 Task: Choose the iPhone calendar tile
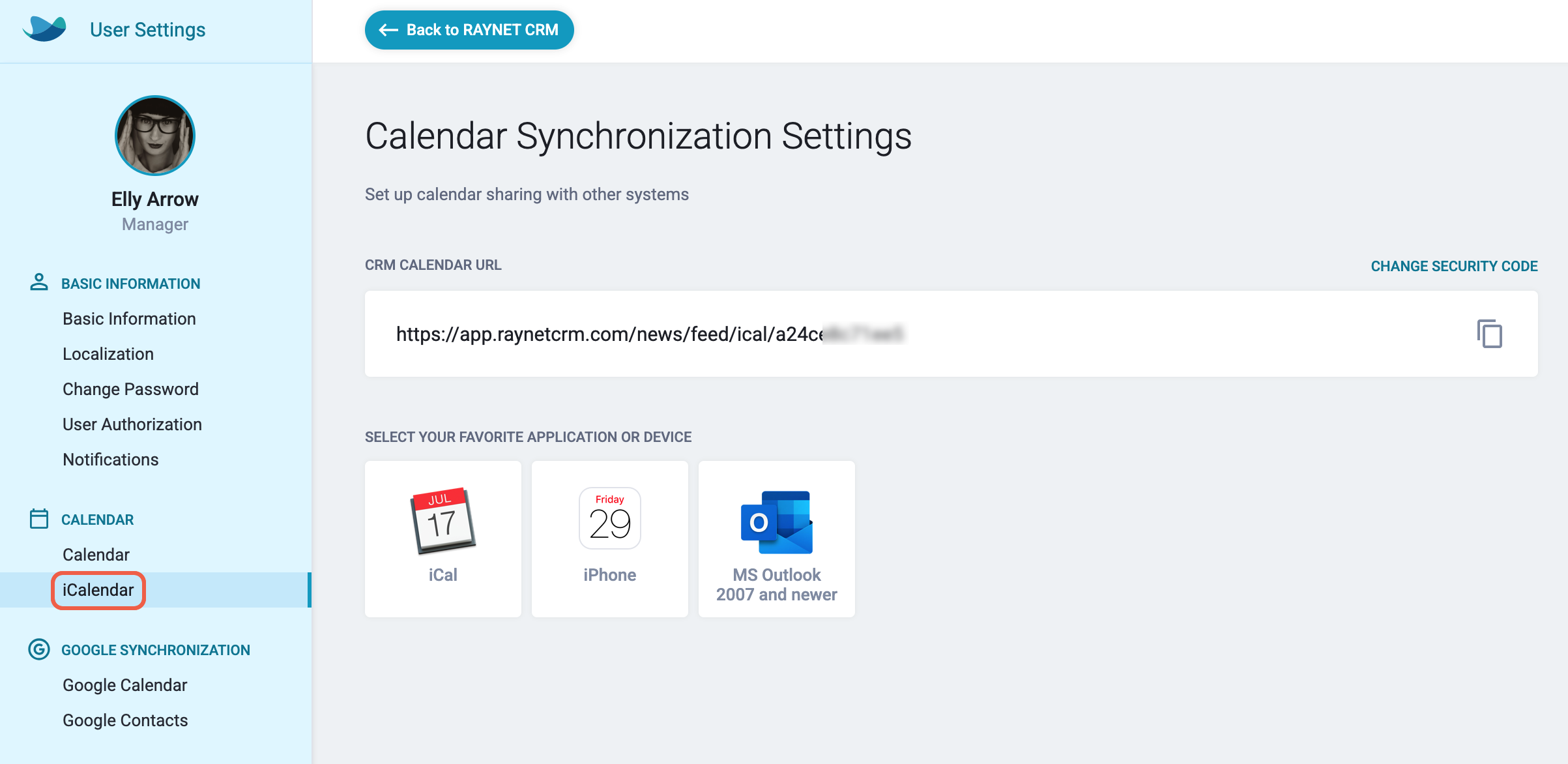click(x=610, y=538)
